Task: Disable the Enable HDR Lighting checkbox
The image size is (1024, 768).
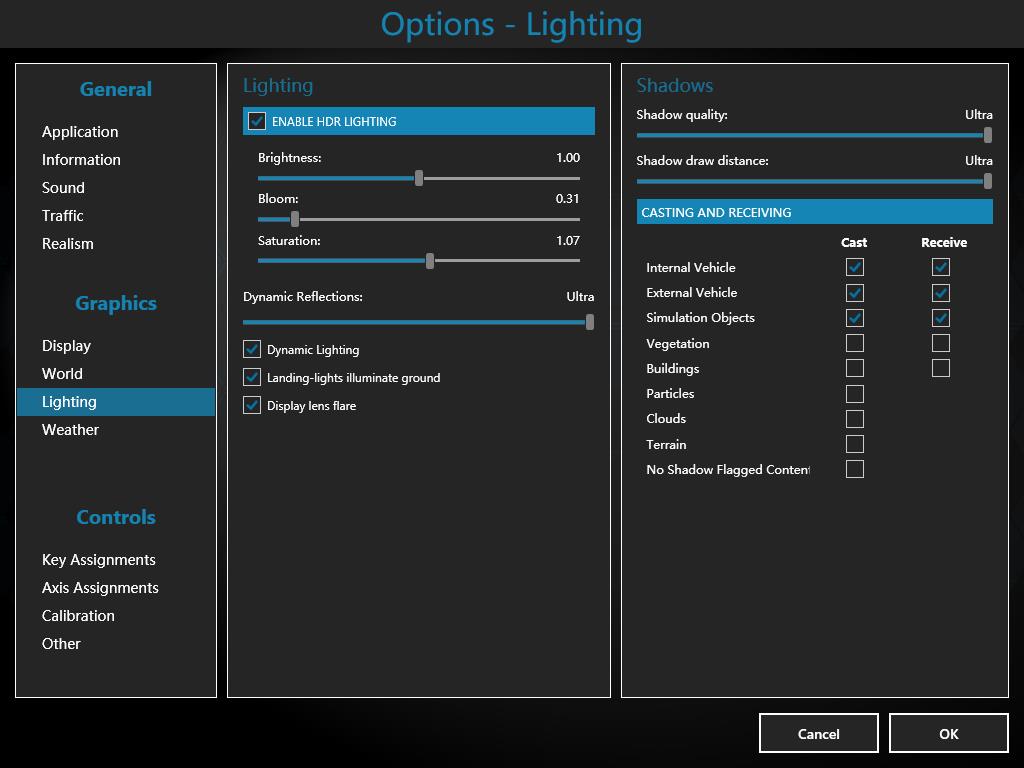Action: tap(257, 121)
